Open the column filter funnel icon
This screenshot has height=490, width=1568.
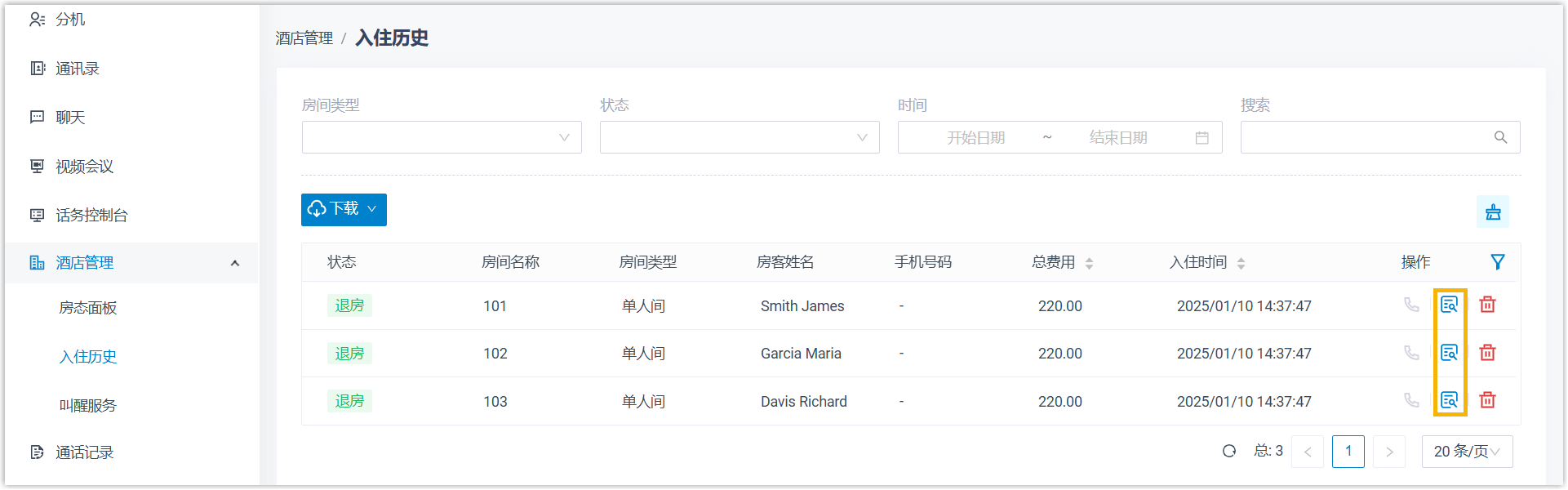[1497, 262]
